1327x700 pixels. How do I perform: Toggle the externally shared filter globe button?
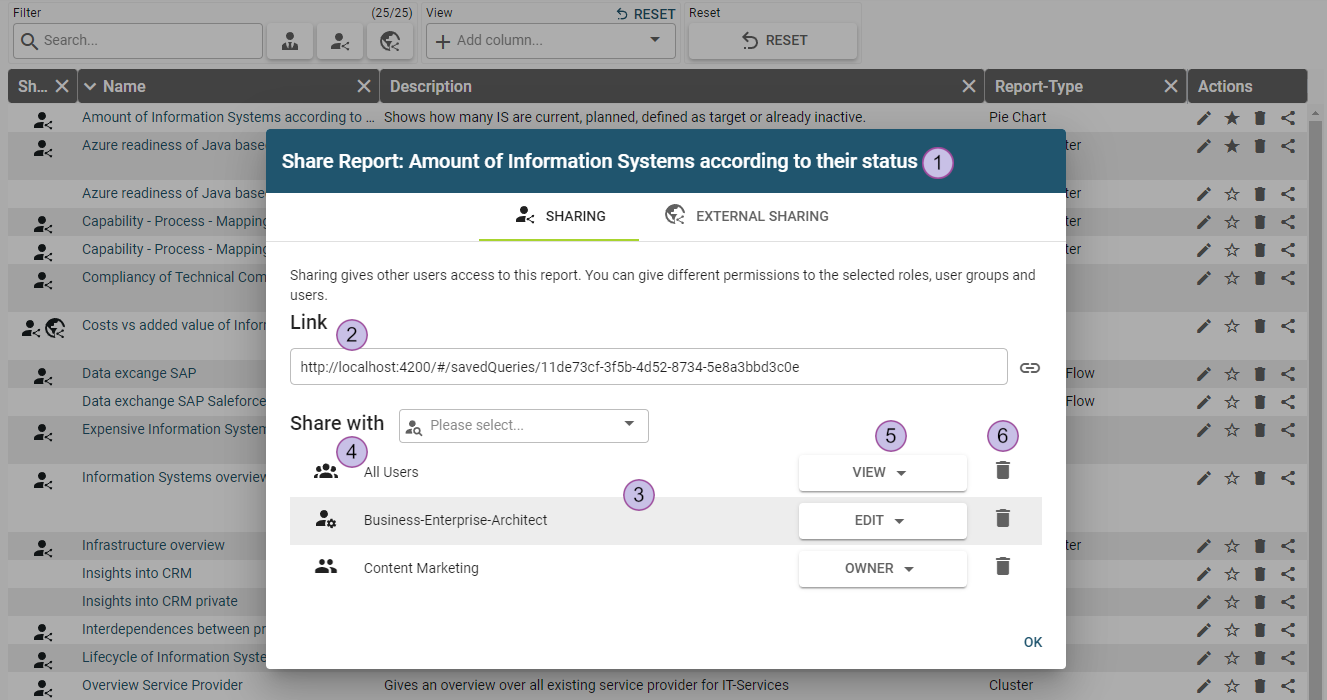pos(390,41)
